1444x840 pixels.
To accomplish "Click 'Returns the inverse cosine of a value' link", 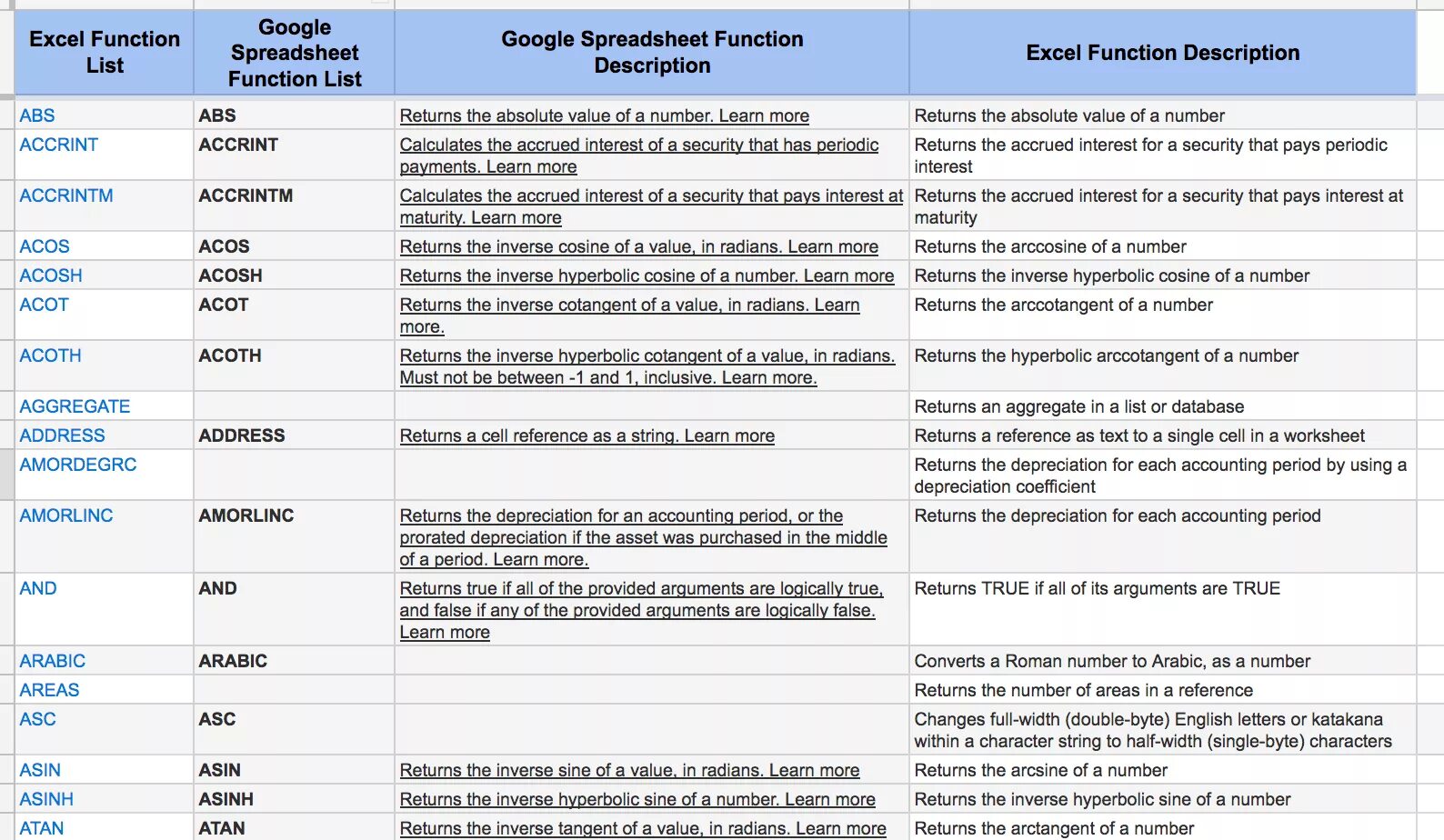I will [639, 246].
